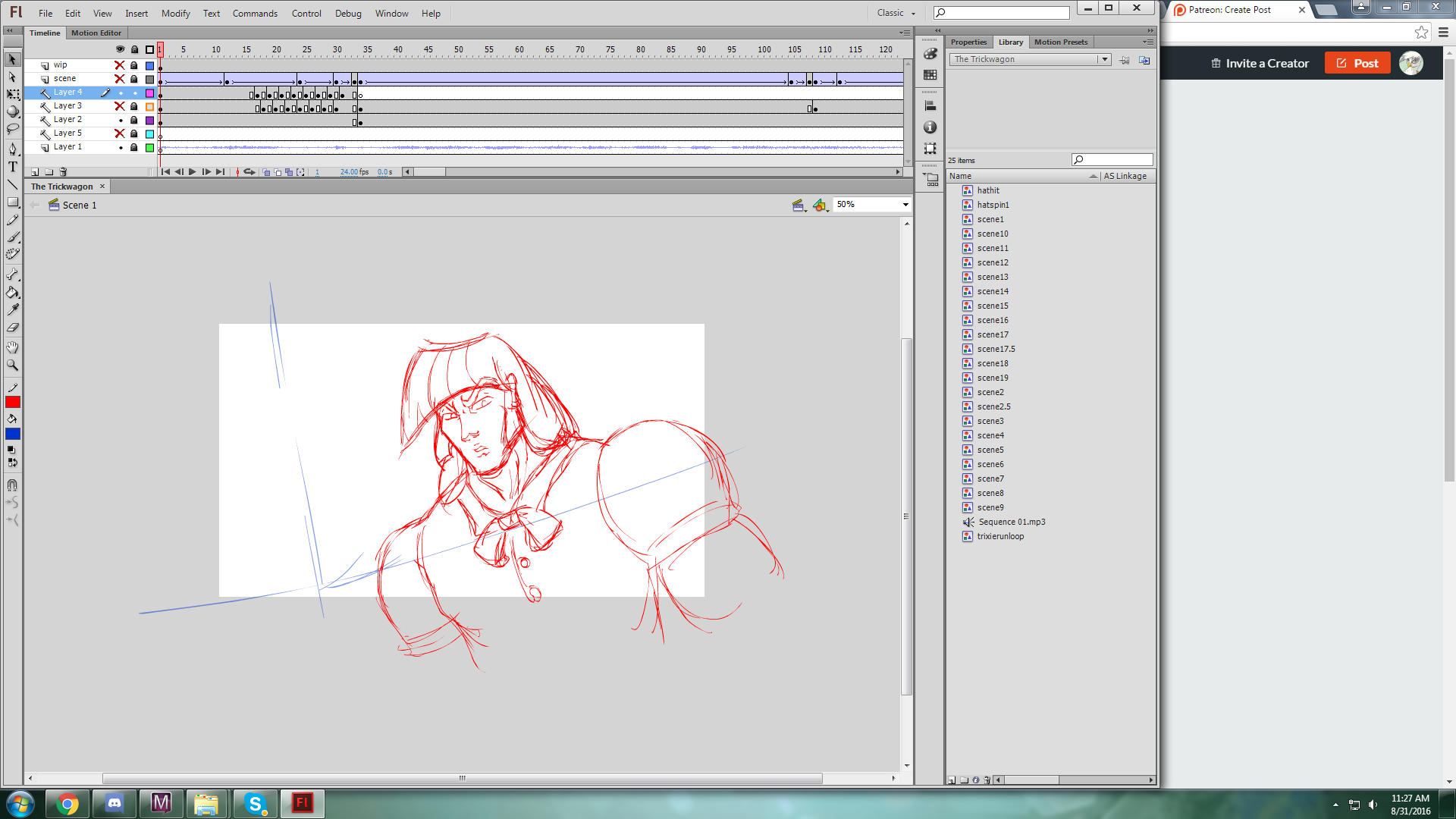Select the Lasso tool
This screenshot has height=819, width=1456.
click(12, 130)
